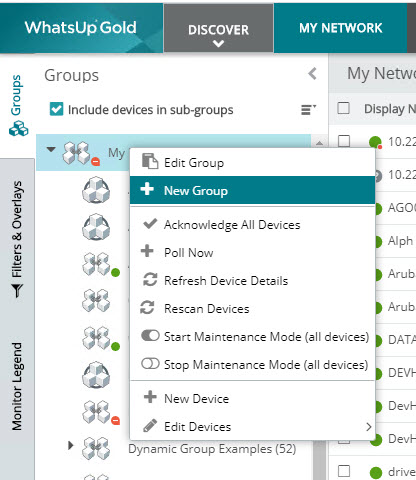Viewport: 416px width, 480px height.
Task: Switch to the My Network tab
Action: [x=340, y=28]
